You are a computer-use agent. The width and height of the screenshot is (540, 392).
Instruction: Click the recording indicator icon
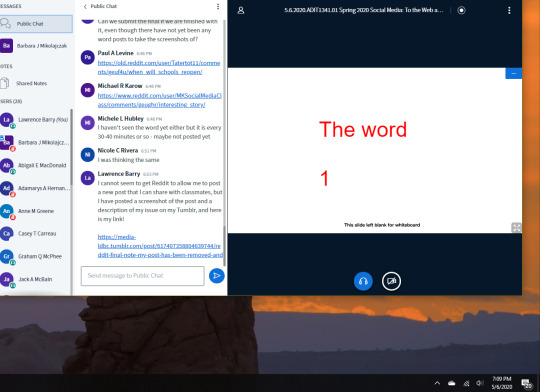tap(461, 10)
